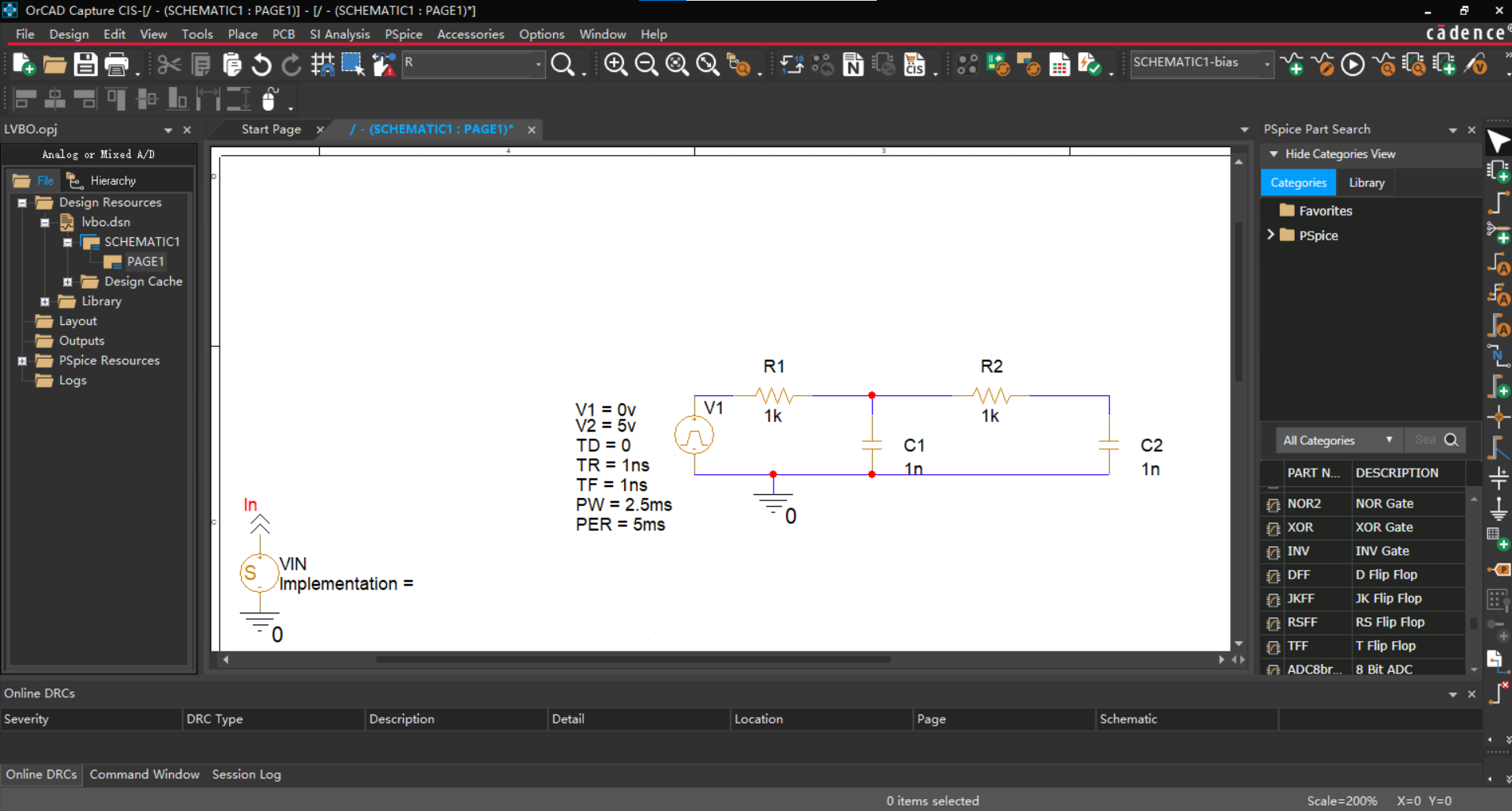Viewport: 1512px width, 811px height.
Task: Open the Accessories menu
Action: coord(471,34)
